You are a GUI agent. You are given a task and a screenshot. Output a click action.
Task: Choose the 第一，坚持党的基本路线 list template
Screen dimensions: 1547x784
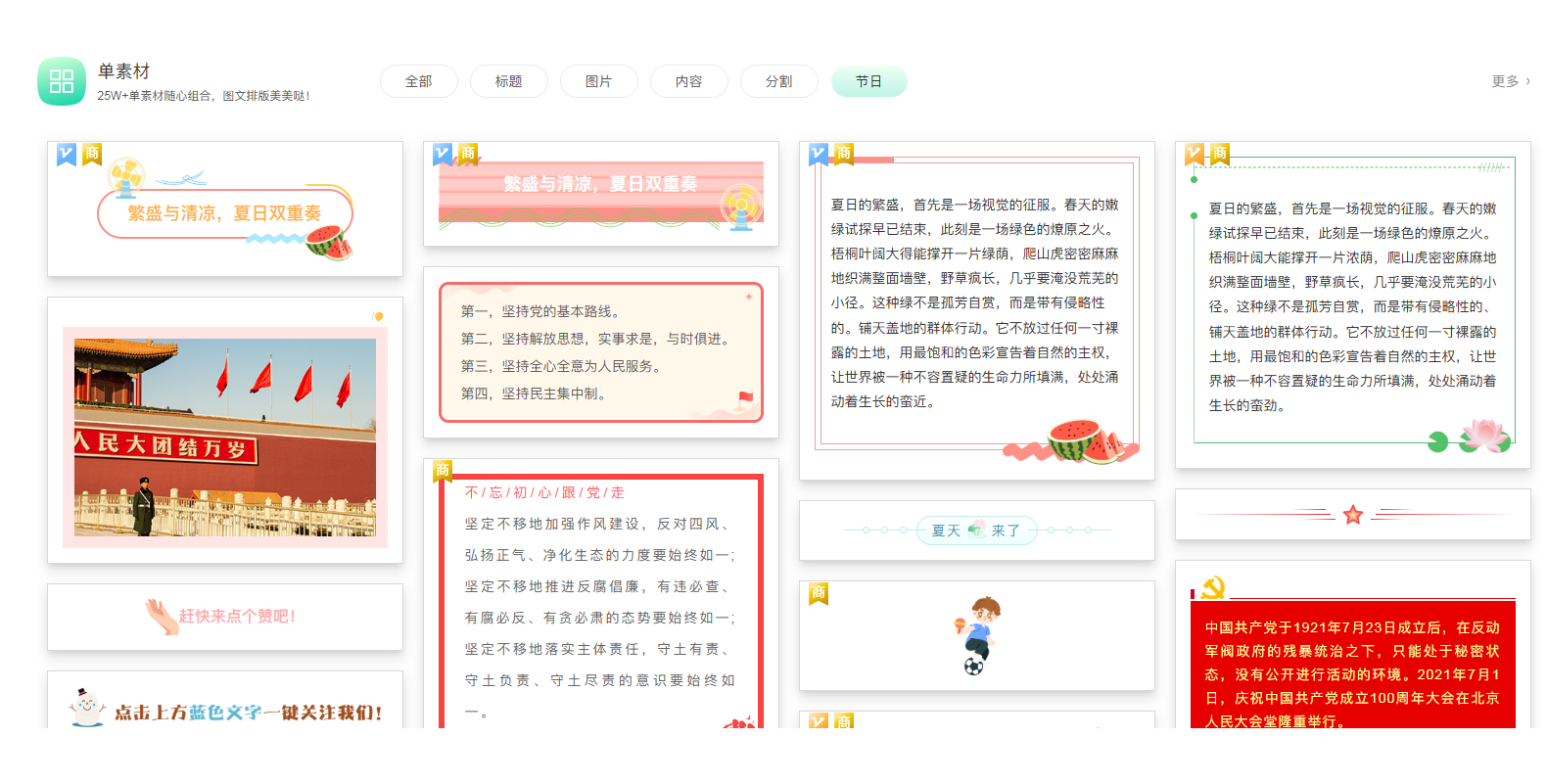pyautogui.click(x=601, y=352)
